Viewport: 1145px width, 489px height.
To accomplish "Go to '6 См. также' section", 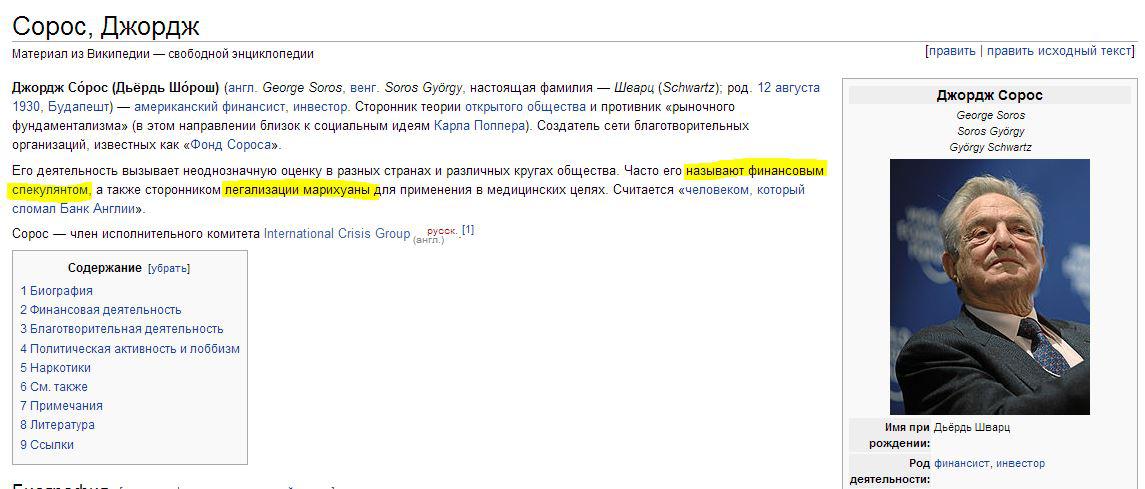I will coord(54,387).
